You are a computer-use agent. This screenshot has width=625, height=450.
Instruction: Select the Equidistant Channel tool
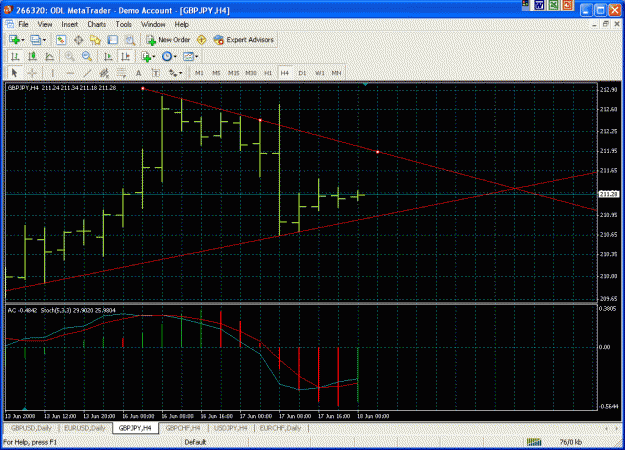point(104,73)
